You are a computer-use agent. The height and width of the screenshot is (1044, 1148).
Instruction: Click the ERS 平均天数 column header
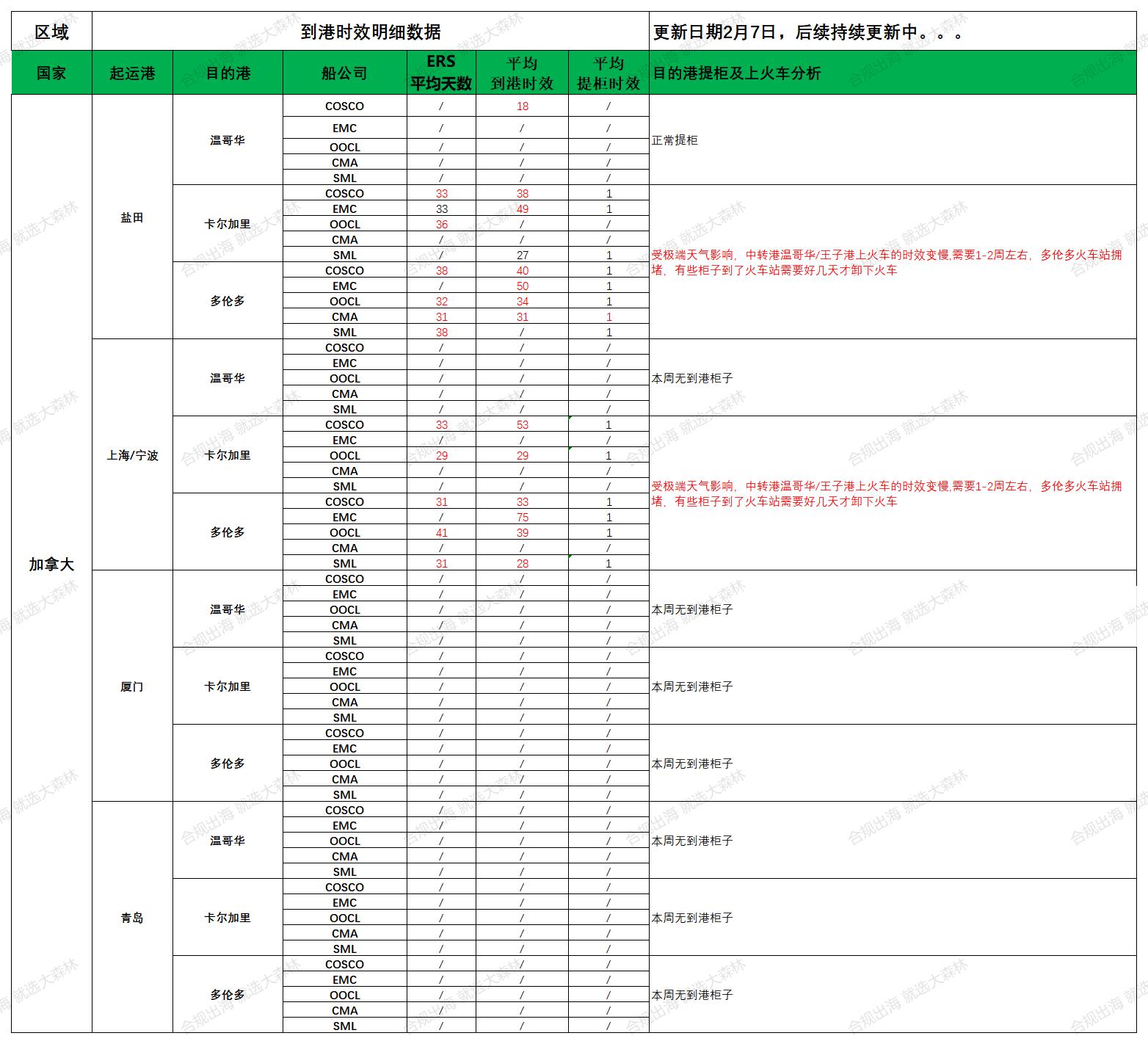click(x=441, y=73)
